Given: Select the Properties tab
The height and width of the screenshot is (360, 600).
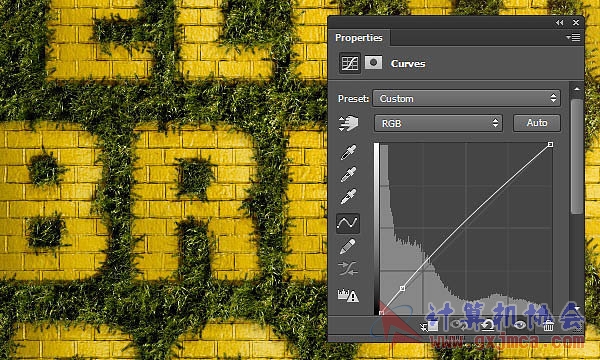Looking at the screenshot, I should click(x=359, y=37).
